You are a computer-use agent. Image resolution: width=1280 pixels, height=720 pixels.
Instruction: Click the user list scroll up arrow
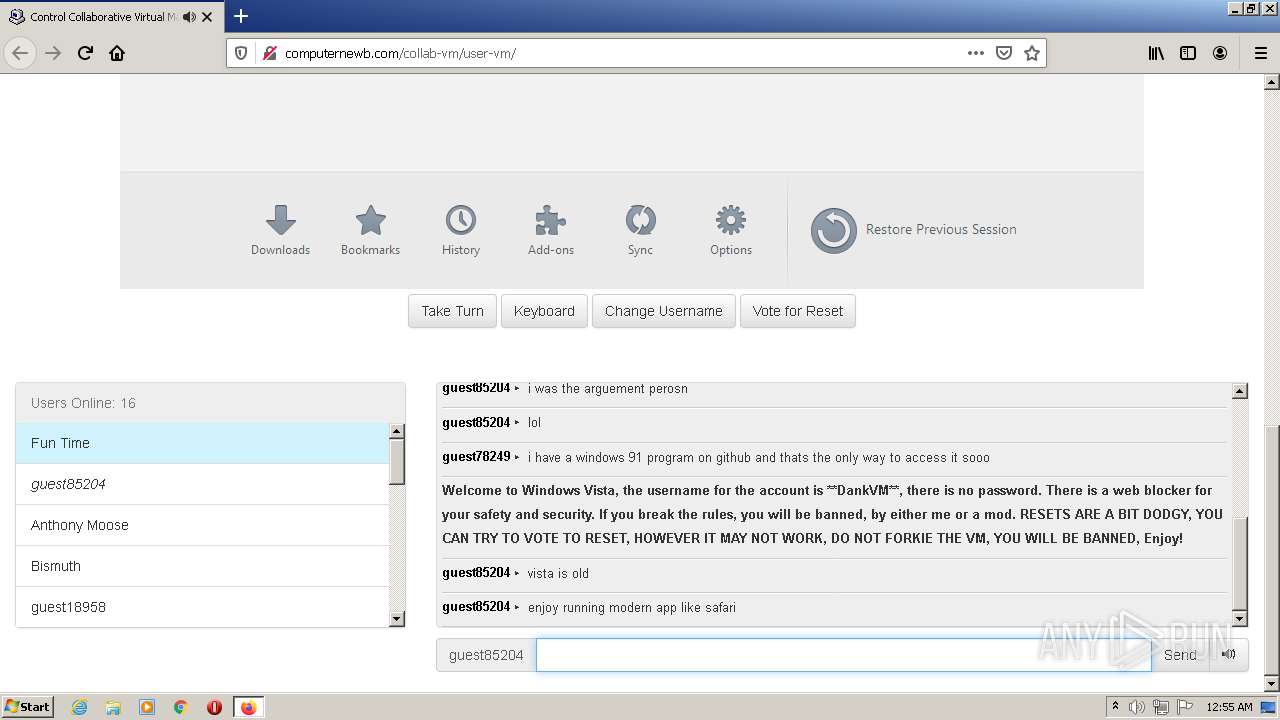[x=397, y=431]
